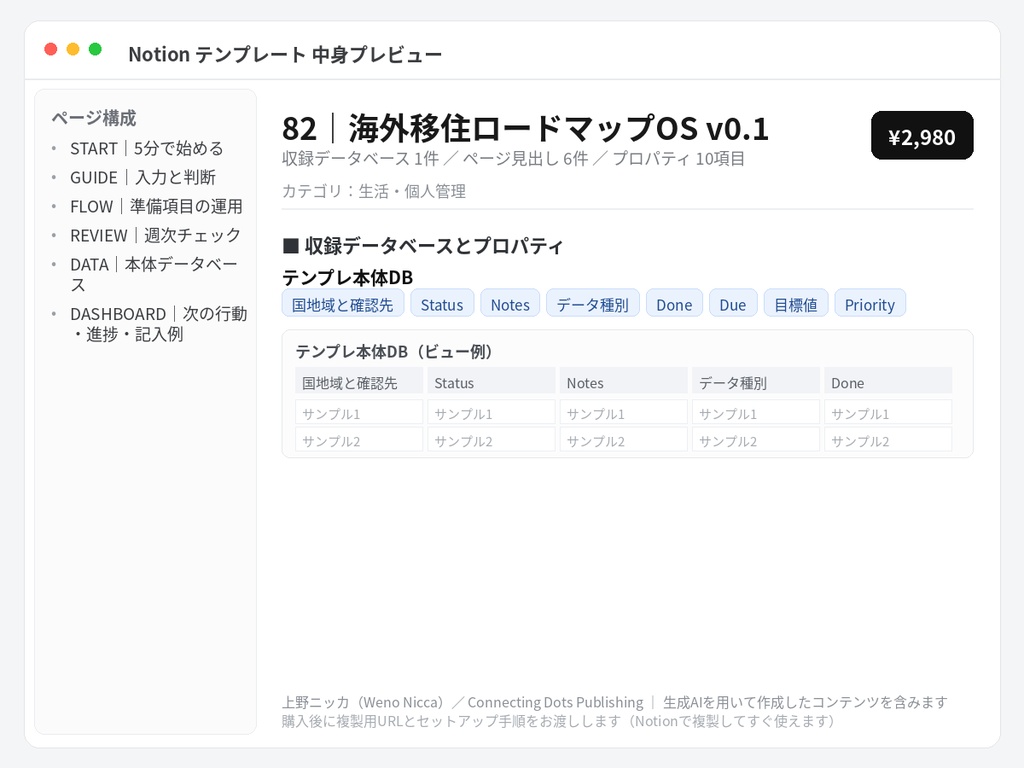Open DATA｜本体データベース page entry

(x=153, y=274)
